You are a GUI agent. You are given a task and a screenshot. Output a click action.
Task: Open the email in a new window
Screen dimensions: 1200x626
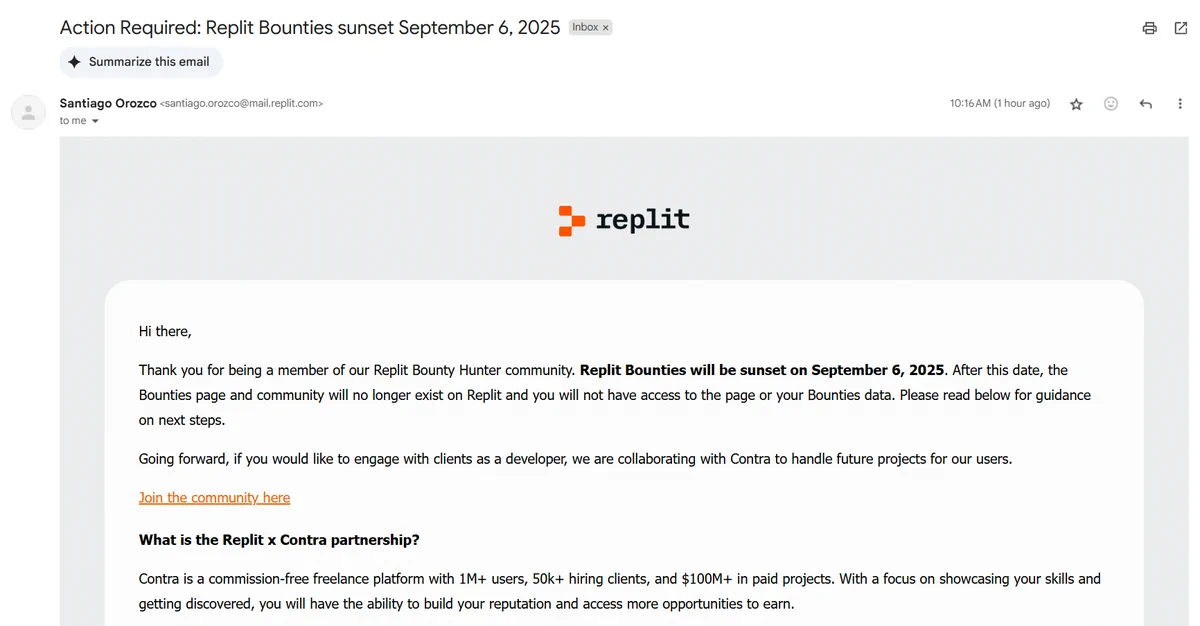point(1181,28)
